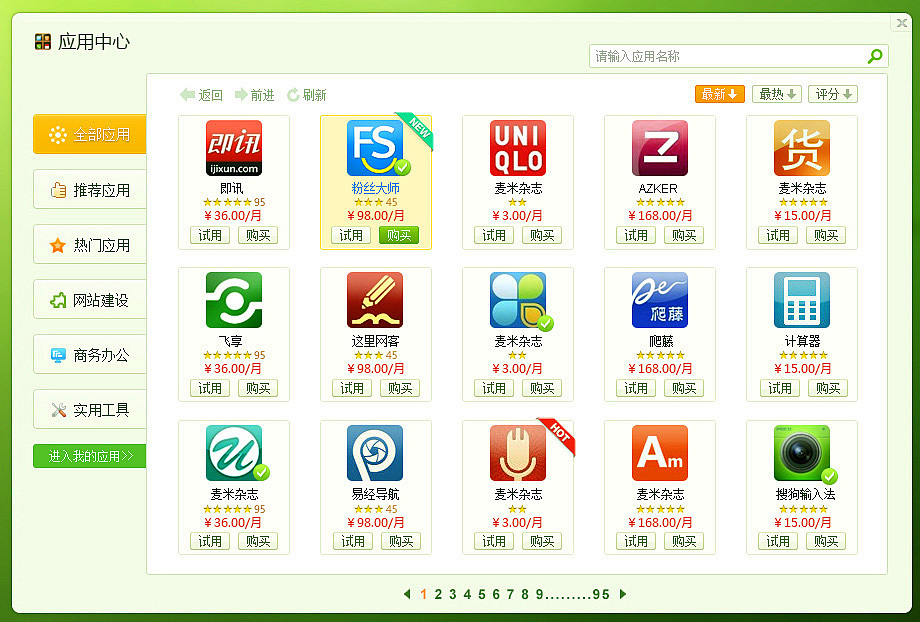
Task: Click the search magnifier icon
Action: pyautogui.click(x=875, y=56)
